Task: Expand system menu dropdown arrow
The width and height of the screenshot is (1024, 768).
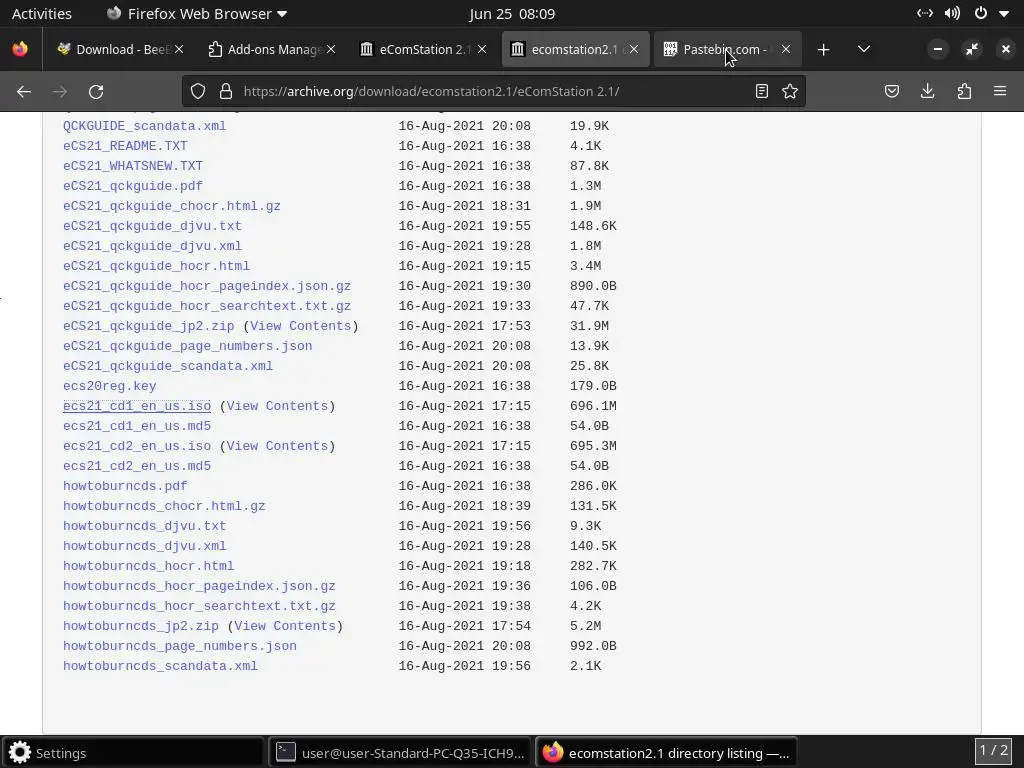Action: [x=1004, y=14]
